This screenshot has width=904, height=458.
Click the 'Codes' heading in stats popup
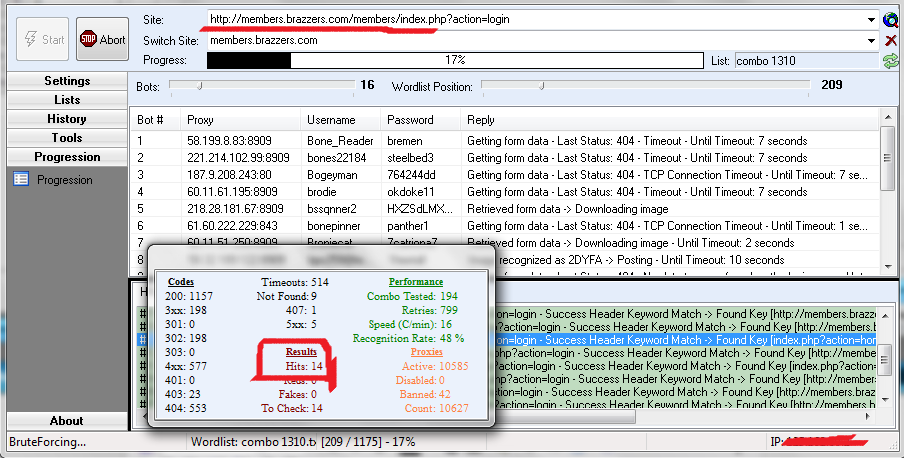[180, 282]
